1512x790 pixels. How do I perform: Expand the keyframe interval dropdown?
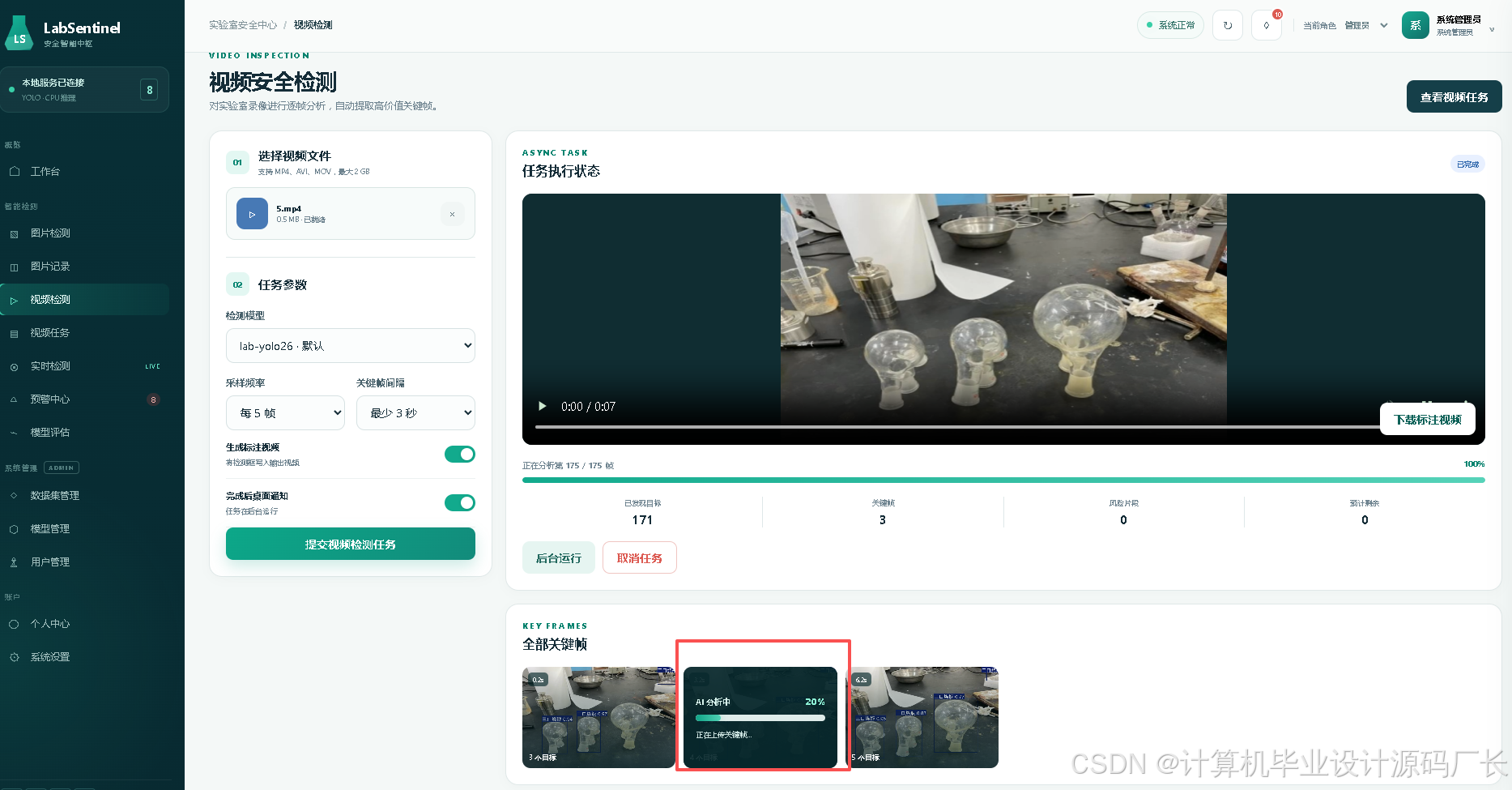click(415, 413)
